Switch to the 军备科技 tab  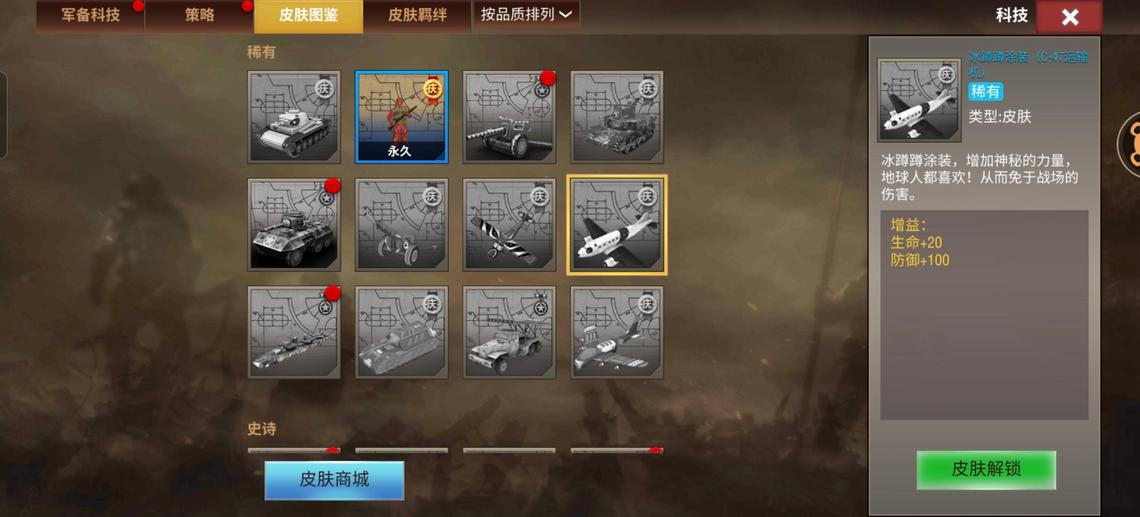pos(90,15)
